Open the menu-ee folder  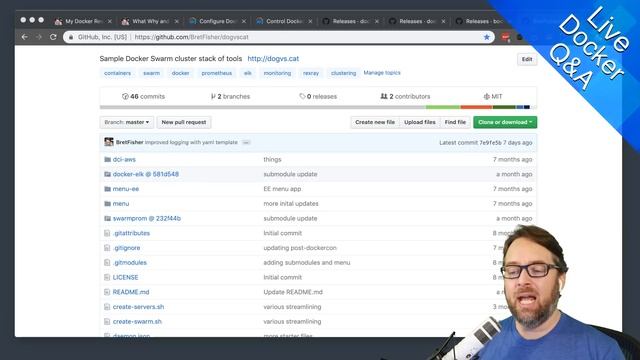126,189
